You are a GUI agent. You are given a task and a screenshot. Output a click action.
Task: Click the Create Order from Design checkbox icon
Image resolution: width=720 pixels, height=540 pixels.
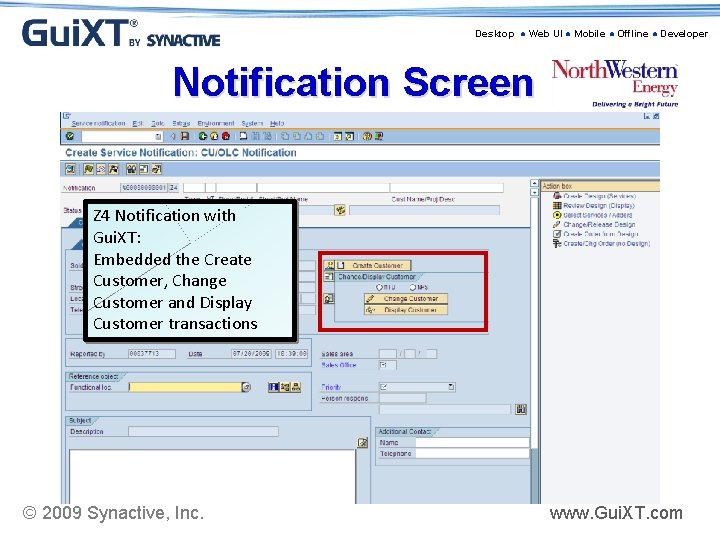pyautogui.click(x=557, y=234)
